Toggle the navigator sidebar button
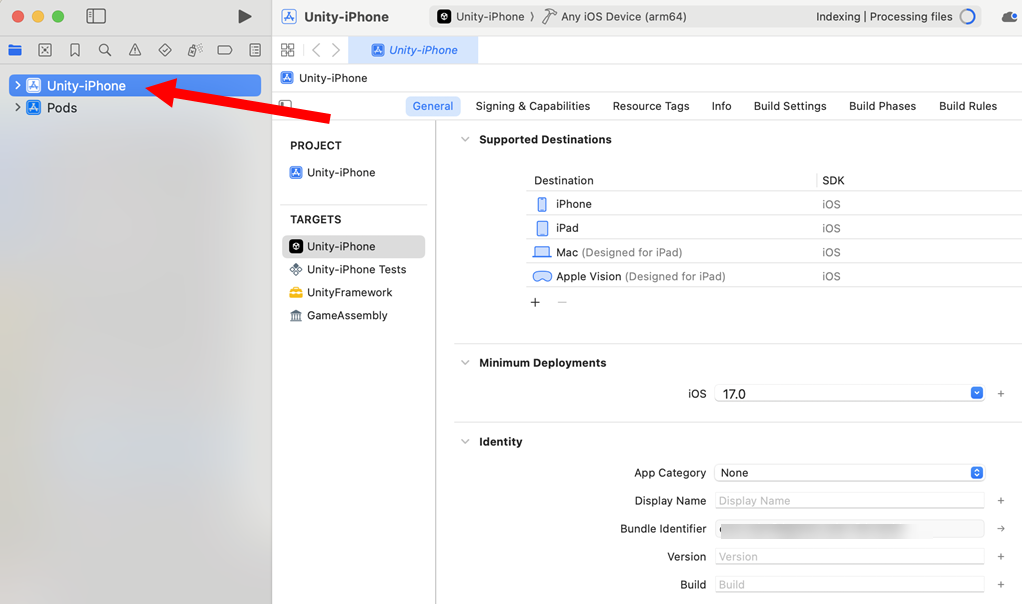 tap(96, 16)
